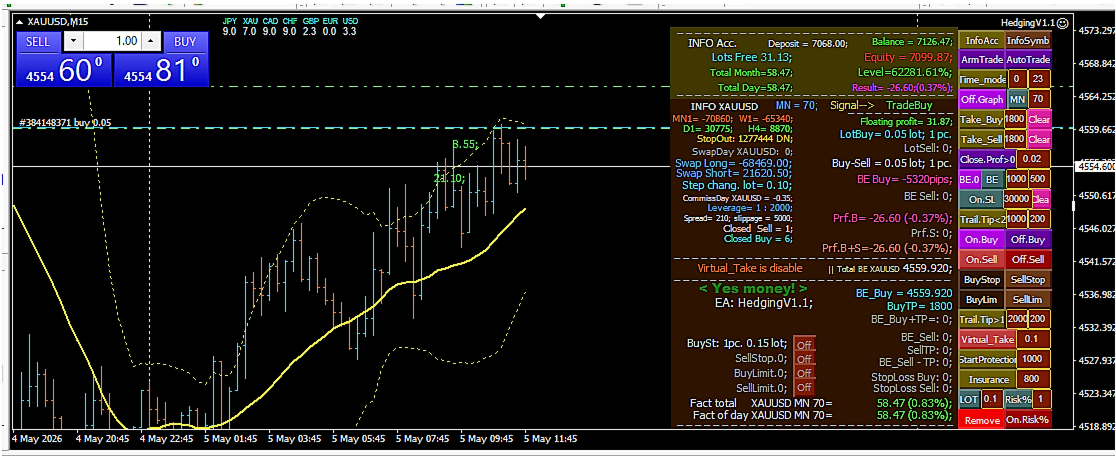Open the one-click trading arrow beside XAUUSD,M15
The width and height of the screenshot is (1116, 456).
click(20, 22)
